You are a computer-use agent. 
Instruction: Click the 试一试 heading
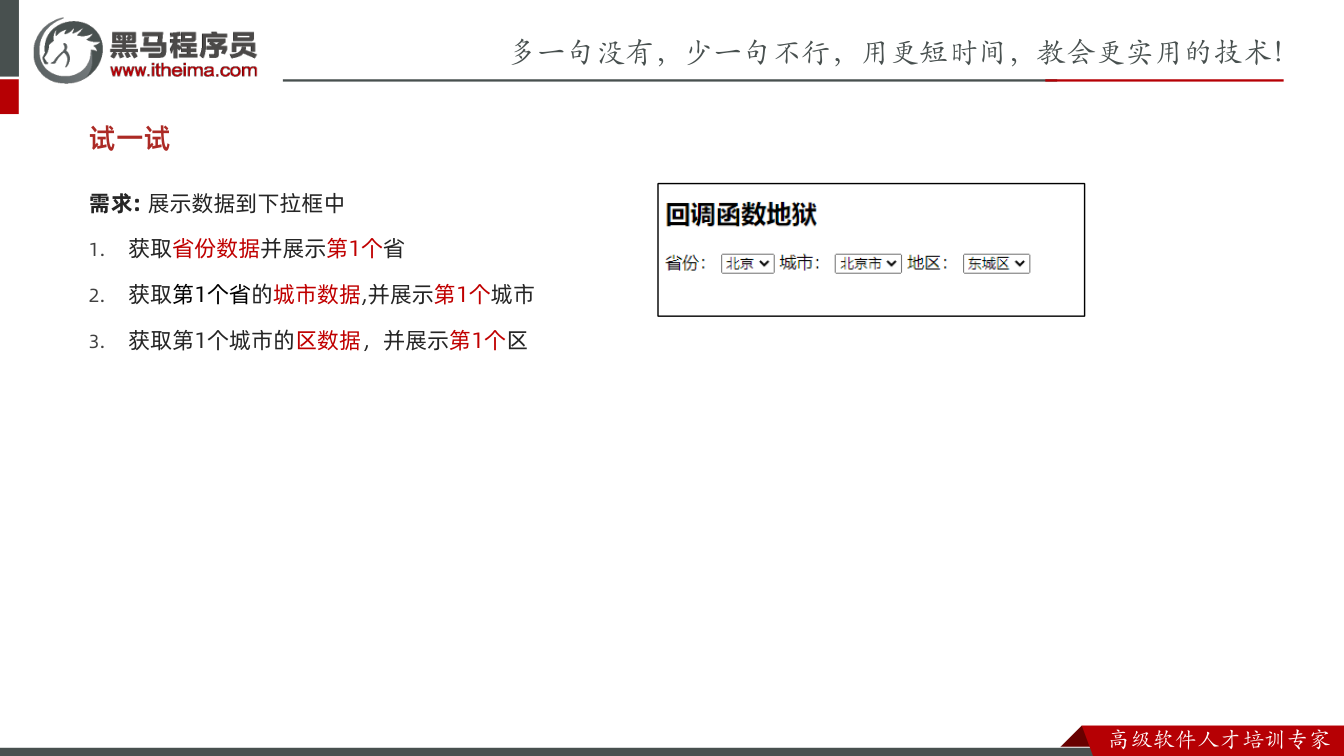point(130,139)
